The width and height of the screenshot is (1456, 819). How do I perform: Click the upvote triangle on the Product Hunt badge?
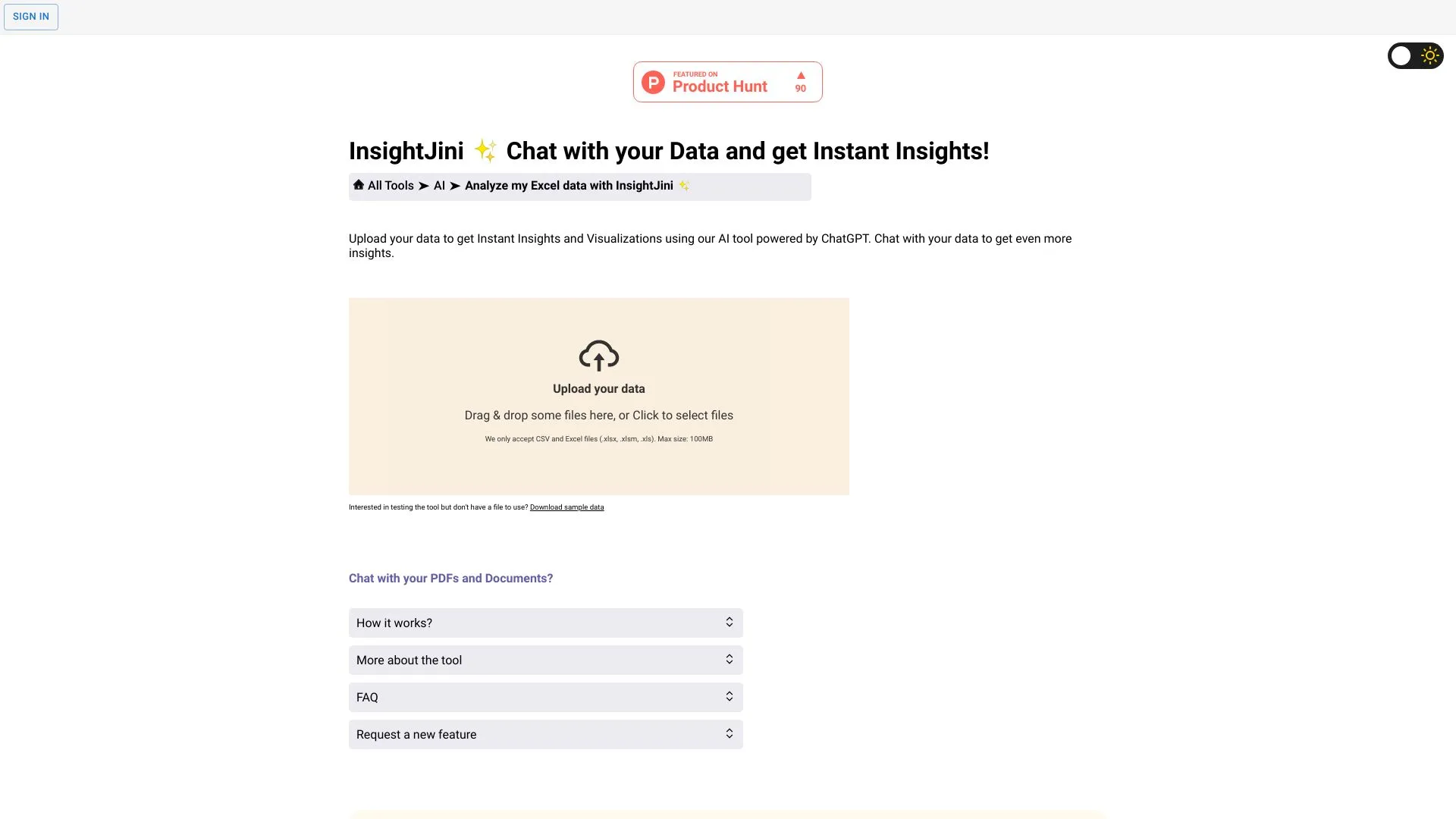[x=800, y=75]
